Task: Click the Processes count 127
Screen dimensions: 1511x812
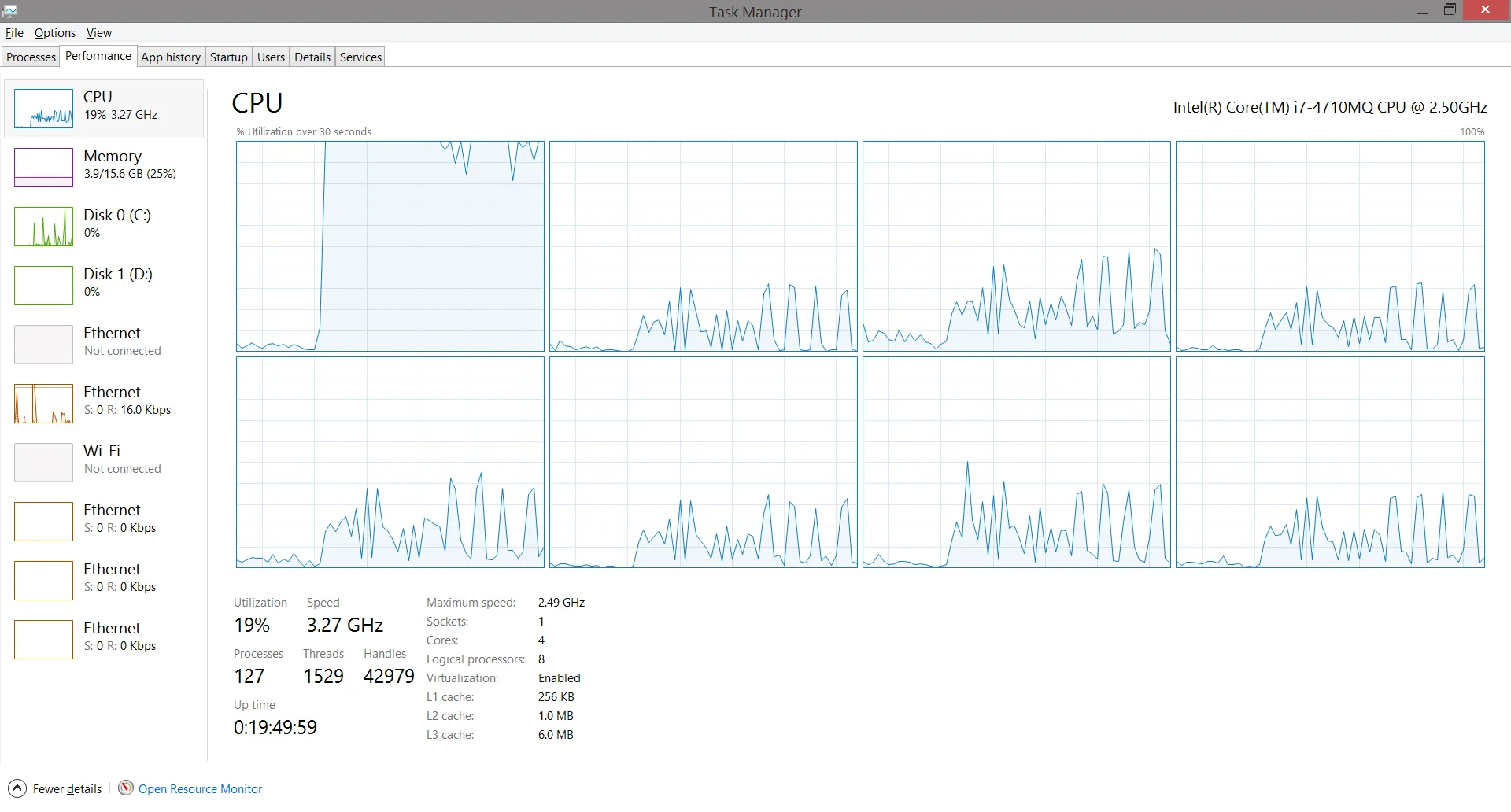Action: tap(249, 677)
